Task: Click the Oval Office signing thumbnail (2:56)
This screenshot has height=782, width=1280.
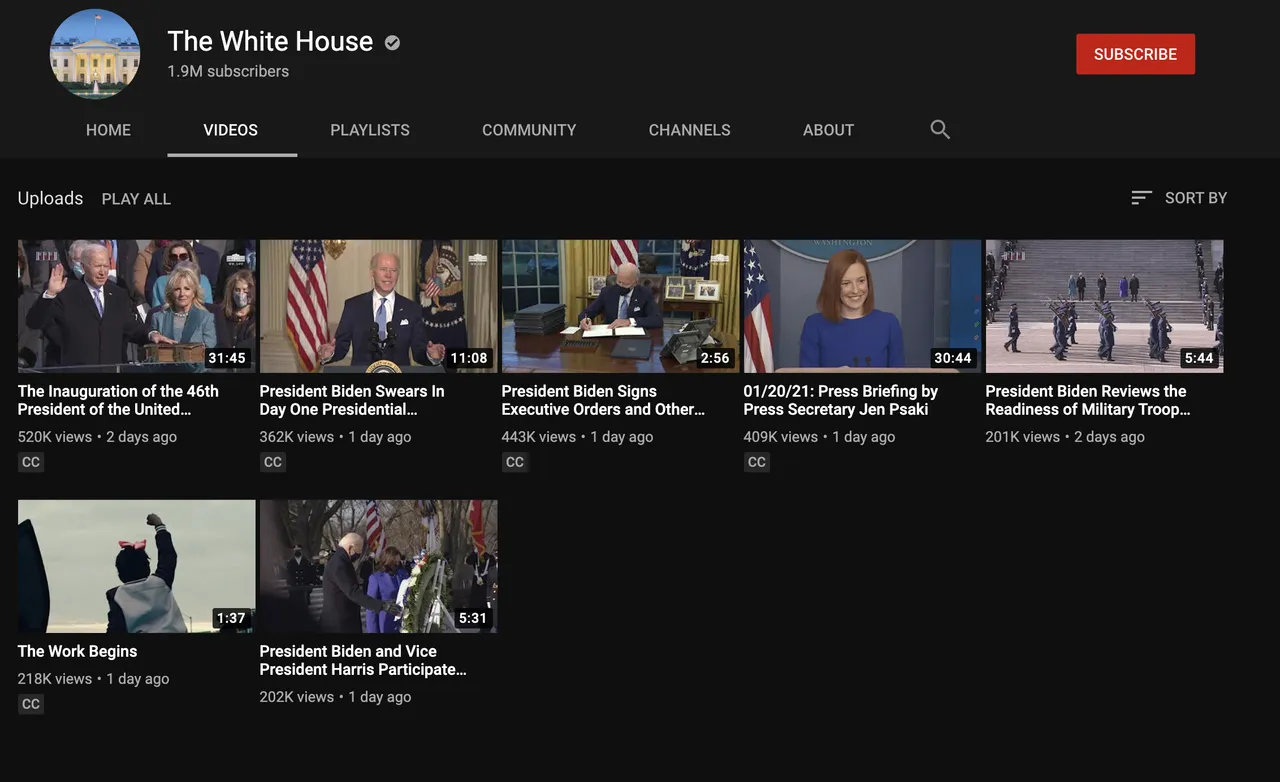Action: tap(621, 306)
